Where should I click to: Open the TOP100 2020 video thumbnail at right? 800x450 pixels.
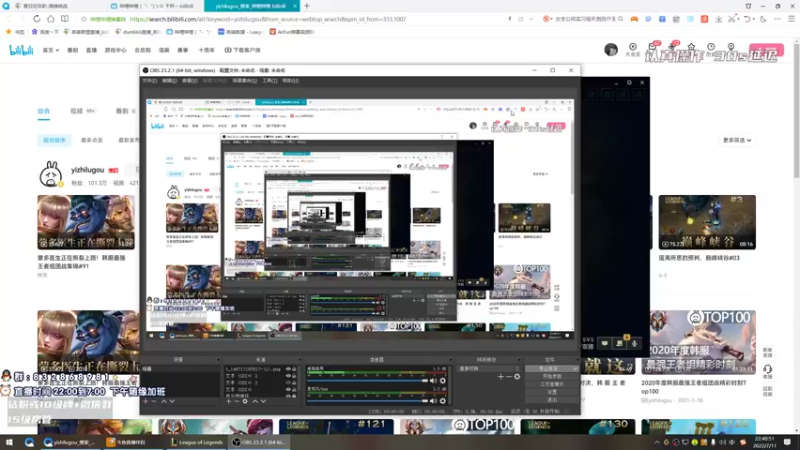click(x=698, y=342)
